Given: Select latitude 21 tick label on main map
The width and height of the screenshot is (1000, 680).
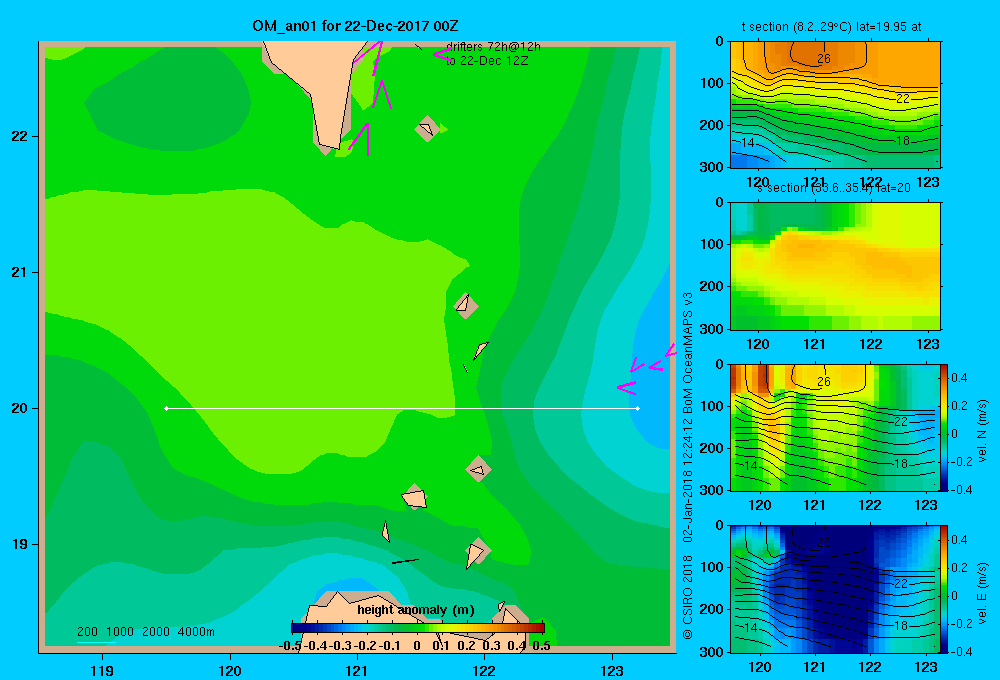Looking at the screenshot, I should [x=20, y=272].
